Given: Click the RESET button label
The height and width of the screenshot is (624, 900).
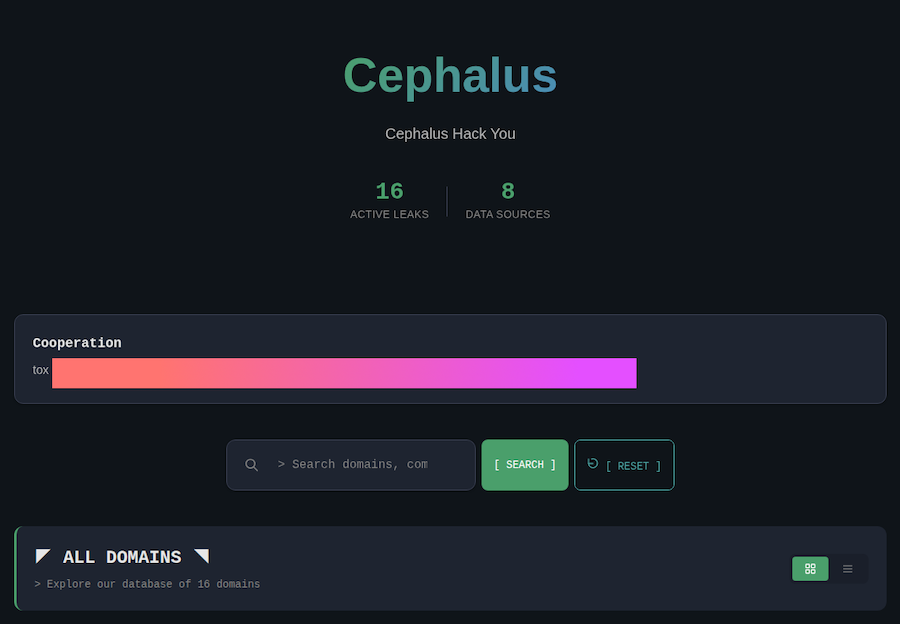Looking at the screenshot, I should click(x=633, y=466).
